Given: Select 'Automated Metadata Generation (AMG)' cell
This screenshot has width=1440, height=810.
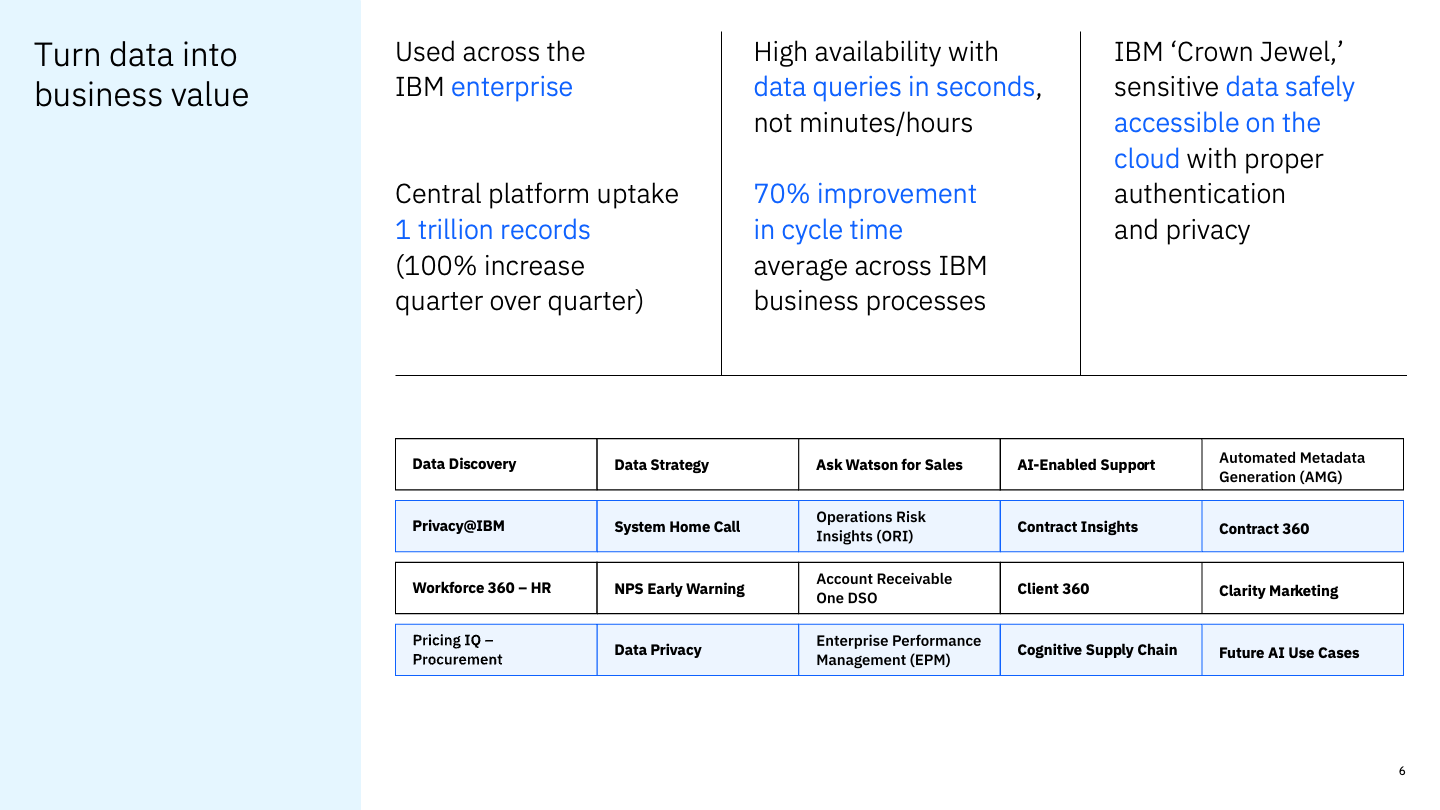Looking at the screenshot, I should 1302,464.
